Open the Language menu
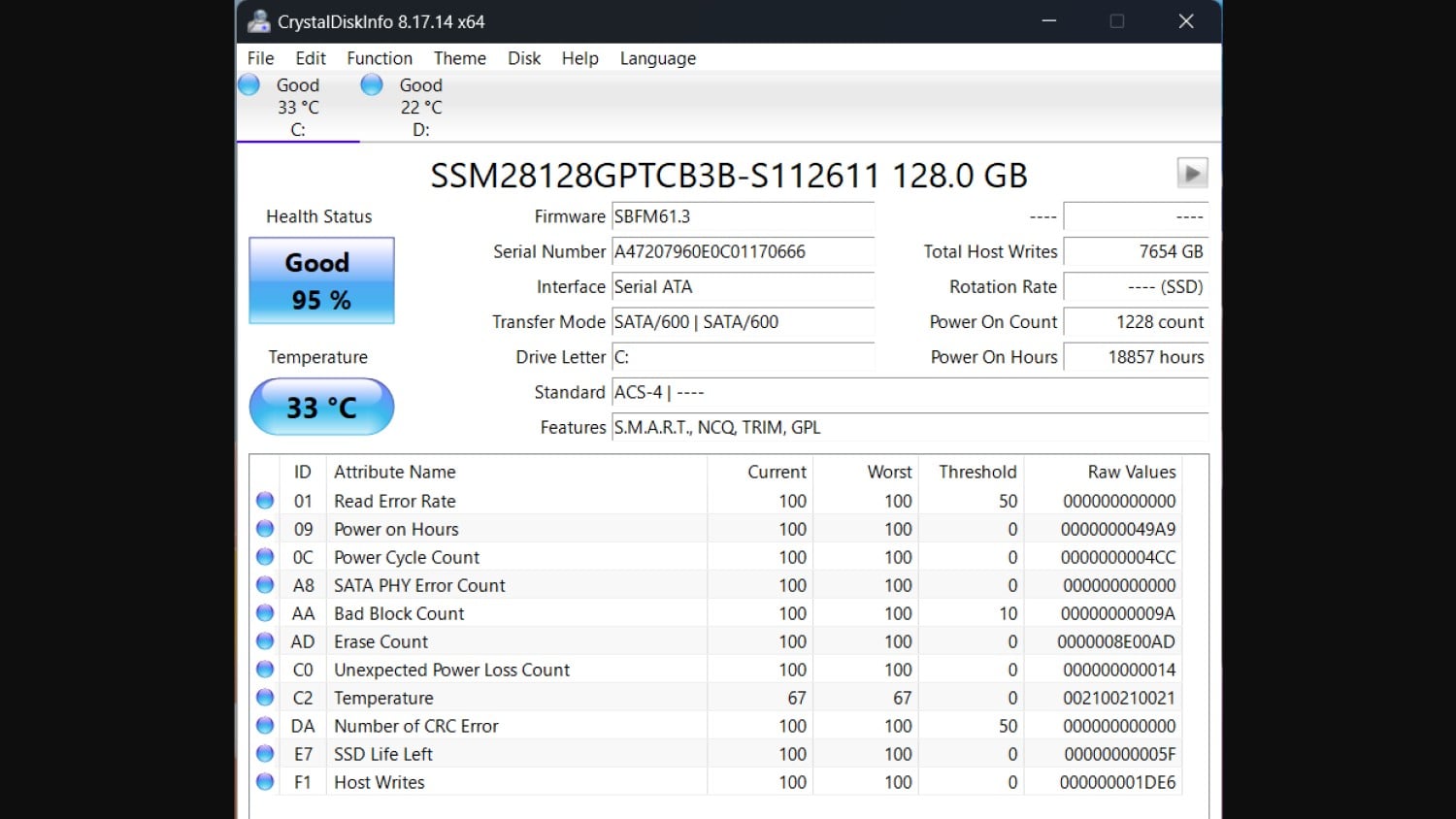Image resolution: width=1456 pixels, height=819 pixels. click(x=657, y=58)
